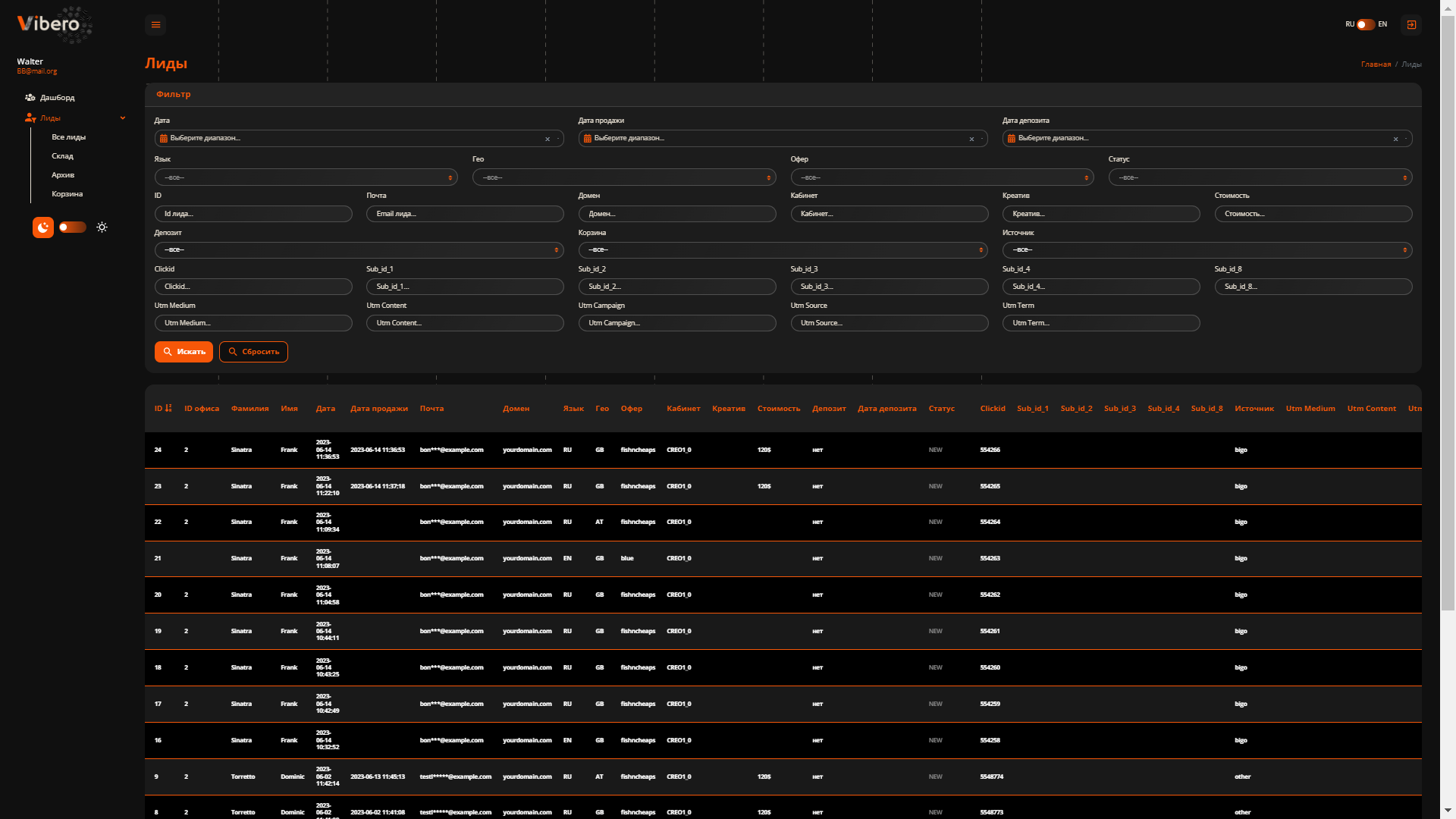Open Дашборд in sidebar
The image size is (1456, 819).
click(57, 98)
